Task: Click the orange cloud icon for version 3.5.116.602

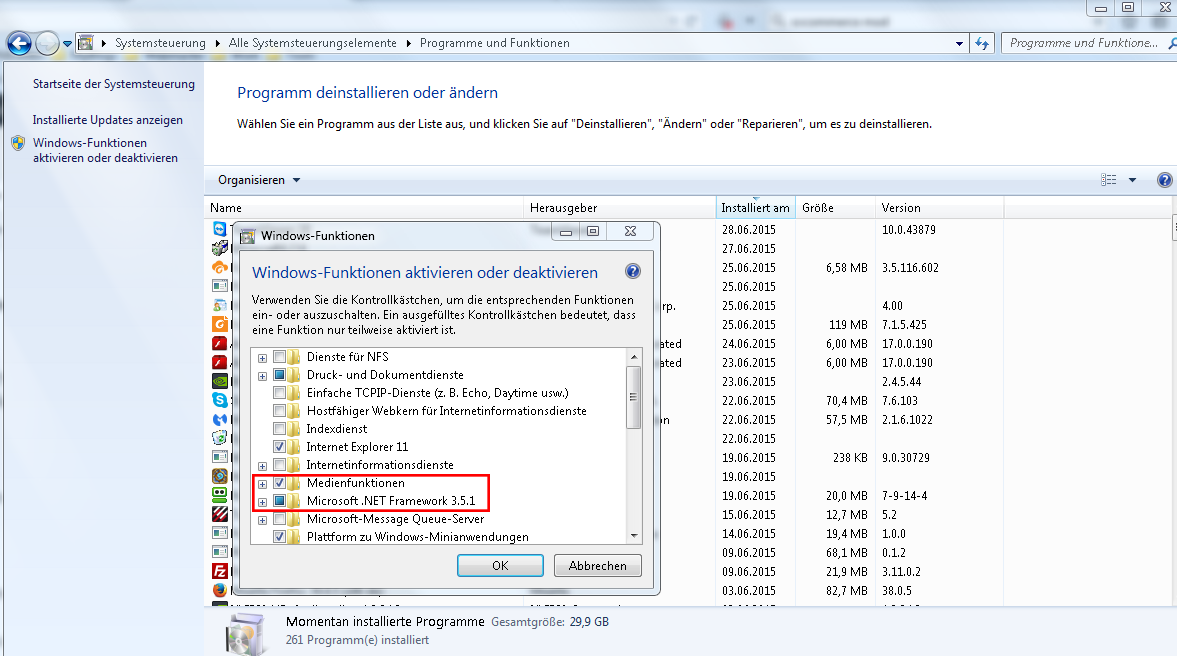Action: click(x=220, y=267)
